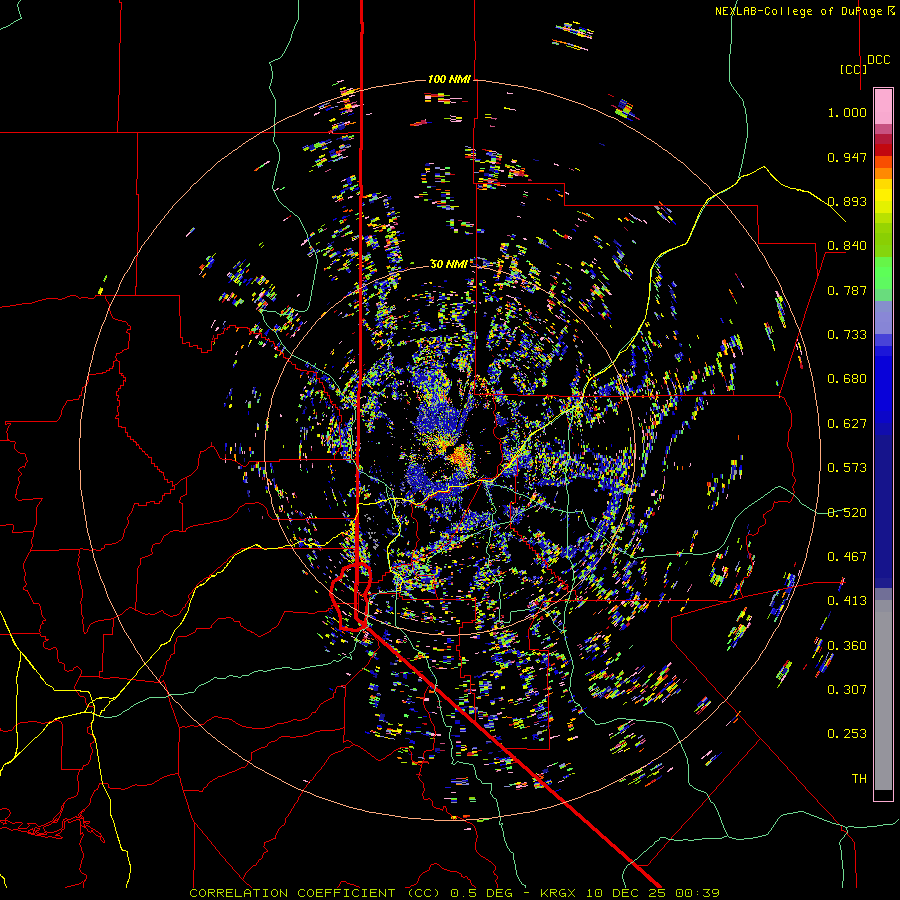Pick the orange swatch on the color scale

tap(883, 173)
